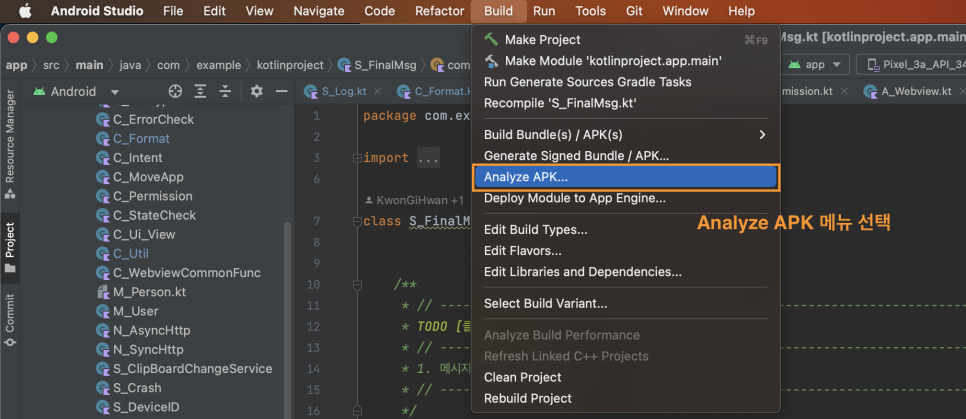Viewport: 966px width, 419px height.
Task: Open the Tools menu
Action: [x=590, y=10]
